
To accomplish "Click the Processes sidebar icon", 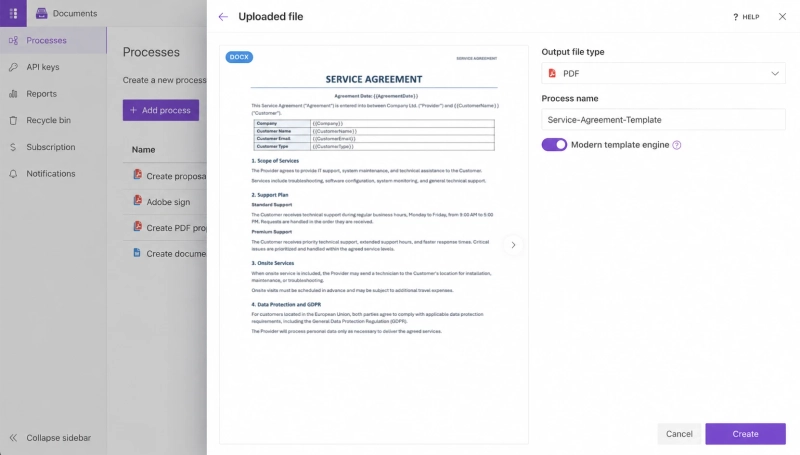I will [13, 40].
